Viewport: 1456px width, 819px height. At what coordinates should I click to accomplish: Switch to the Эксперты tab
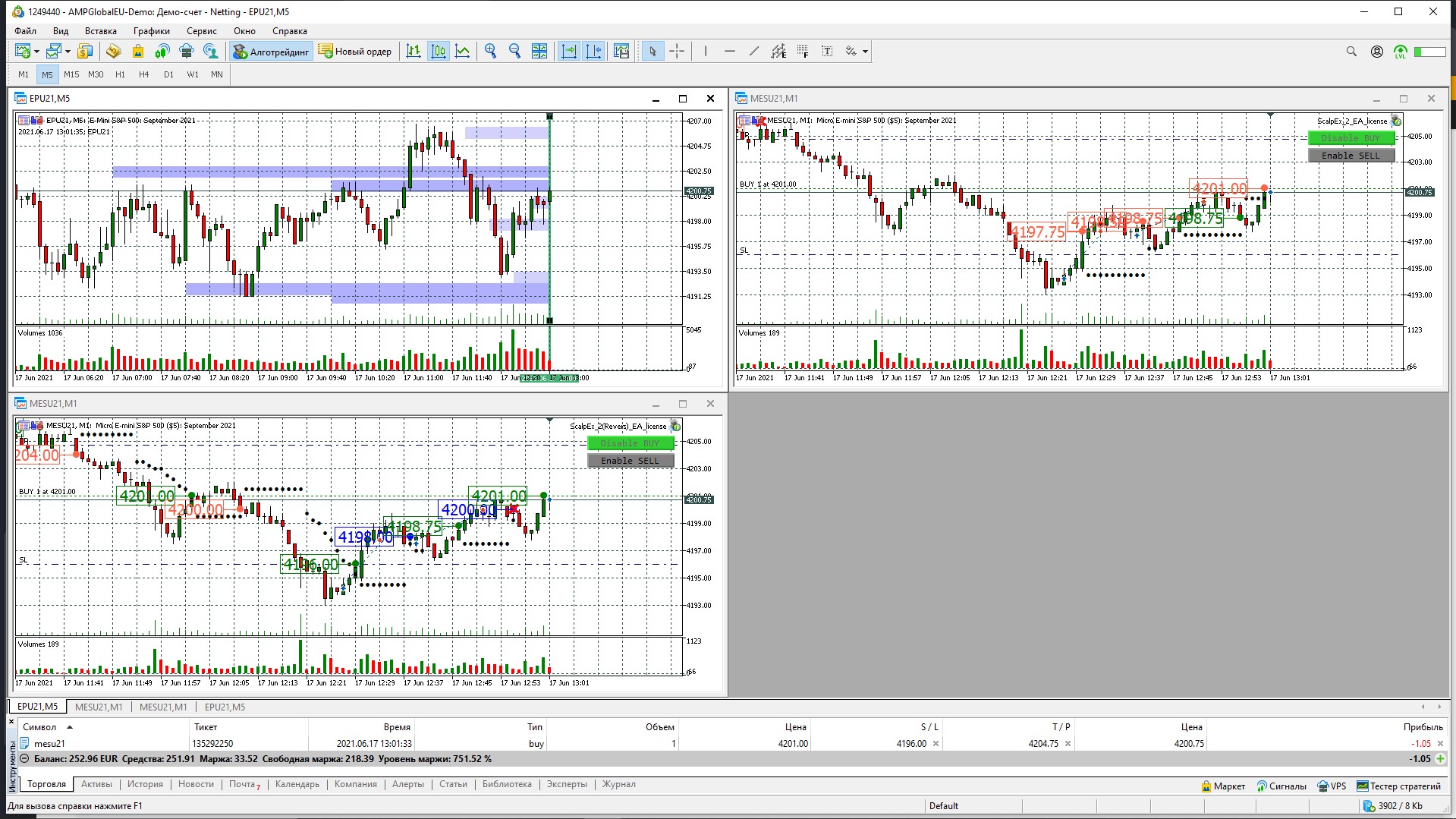pyautogui.click(x=567, y=784)
